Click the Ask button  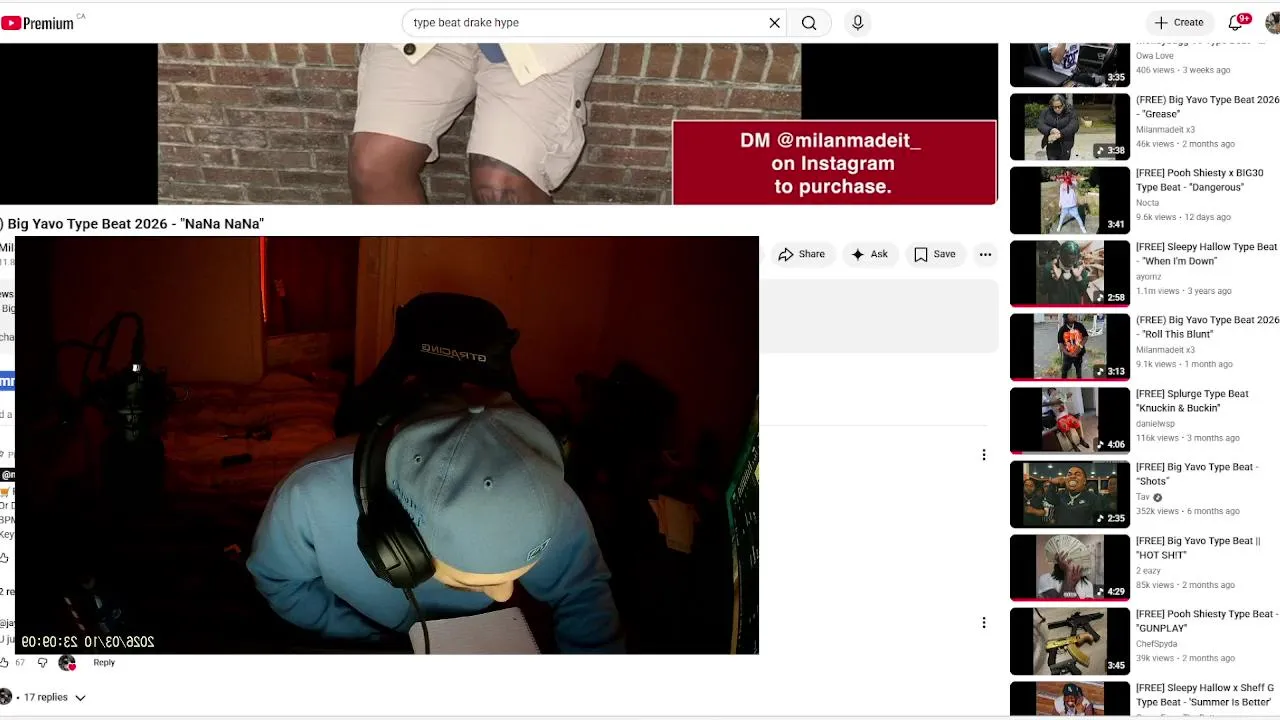[x=869, y=254]
